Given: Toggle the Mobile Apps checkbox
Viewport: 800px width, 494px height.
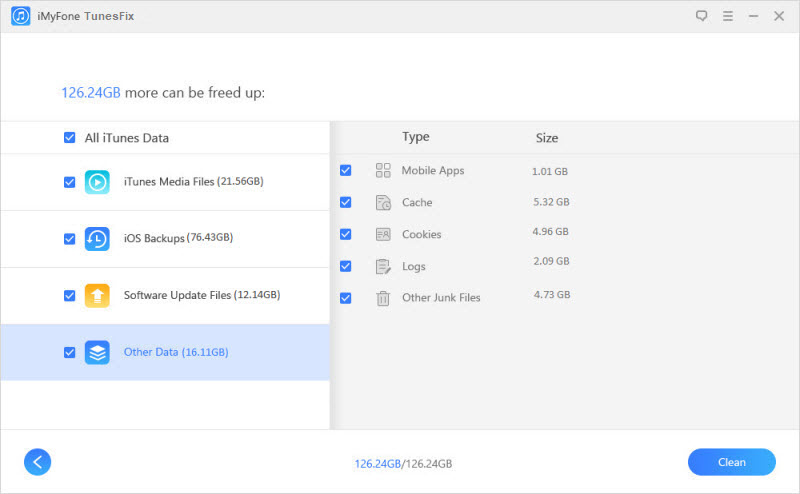Looking at the screenshot, I should point(345,170).
